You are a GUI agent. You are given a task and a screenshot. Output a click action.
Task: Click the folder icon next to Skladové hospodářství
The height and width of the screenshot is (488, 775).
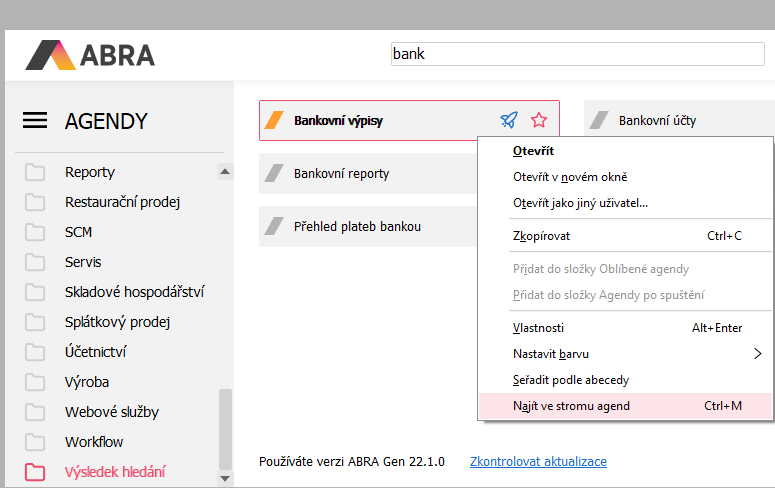pos(35,292)
